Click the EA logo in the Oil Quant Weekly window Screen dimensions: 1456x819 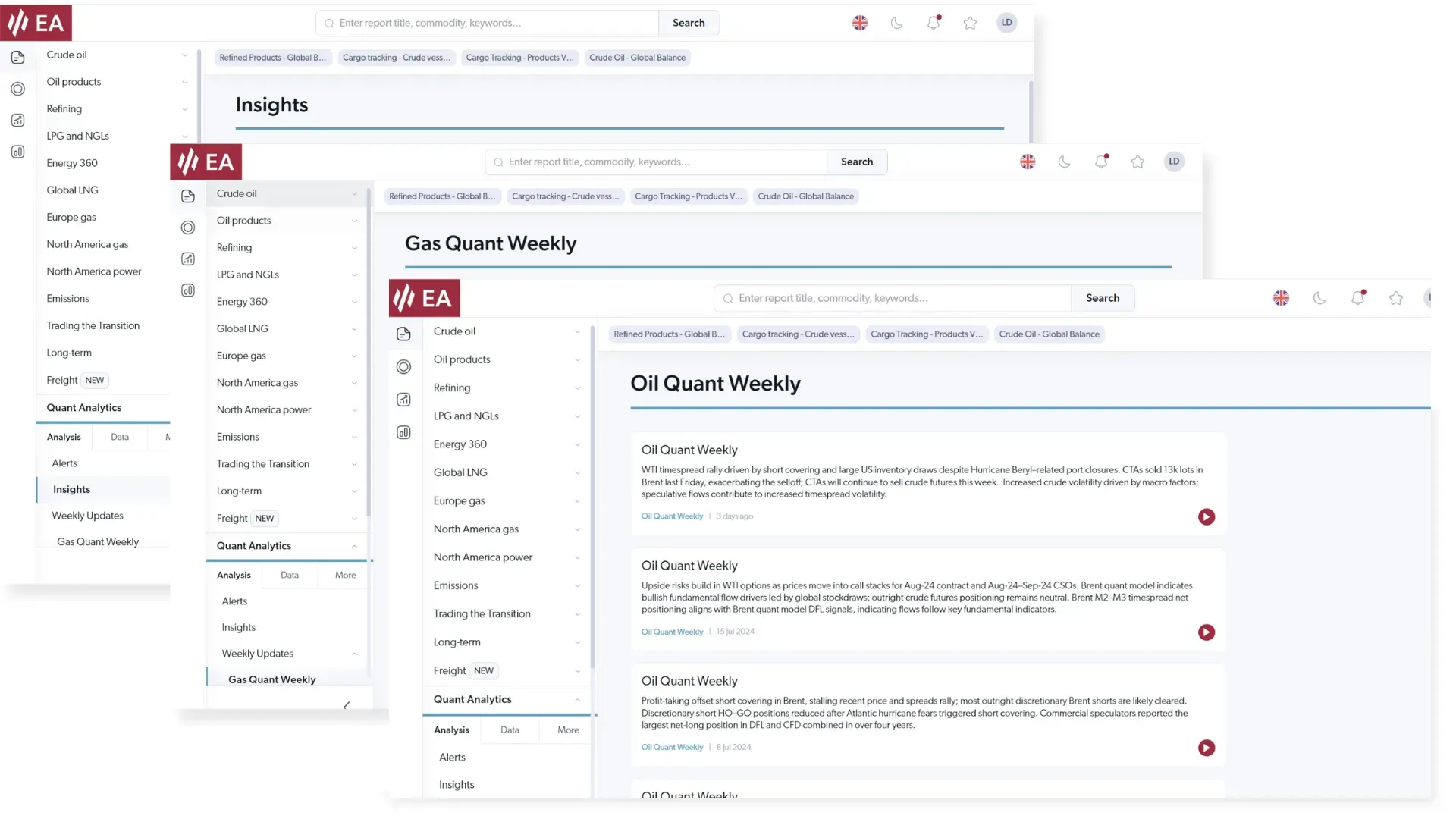click(x=425, y=298)
